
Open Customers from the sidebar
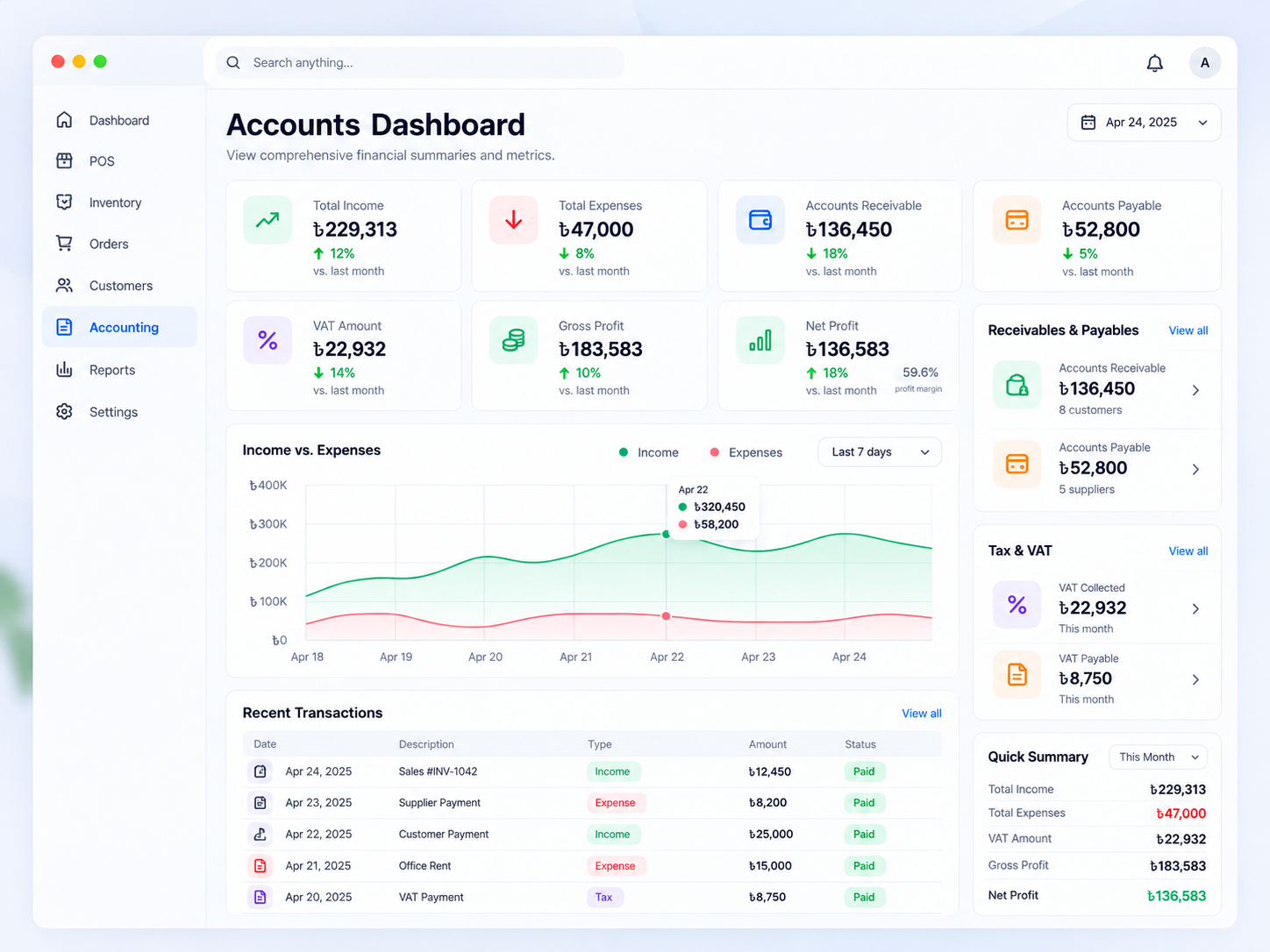[119, 286]
